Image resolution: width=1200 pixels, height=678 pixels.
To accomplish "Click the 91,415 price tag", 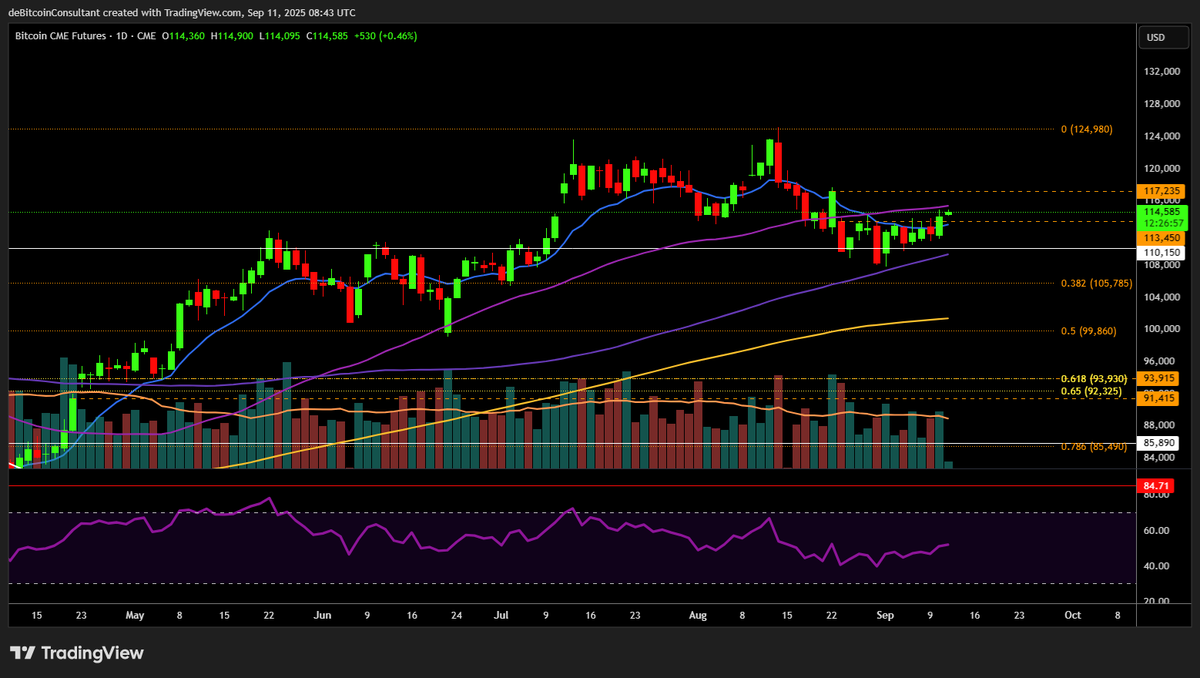I will 1158,398.
